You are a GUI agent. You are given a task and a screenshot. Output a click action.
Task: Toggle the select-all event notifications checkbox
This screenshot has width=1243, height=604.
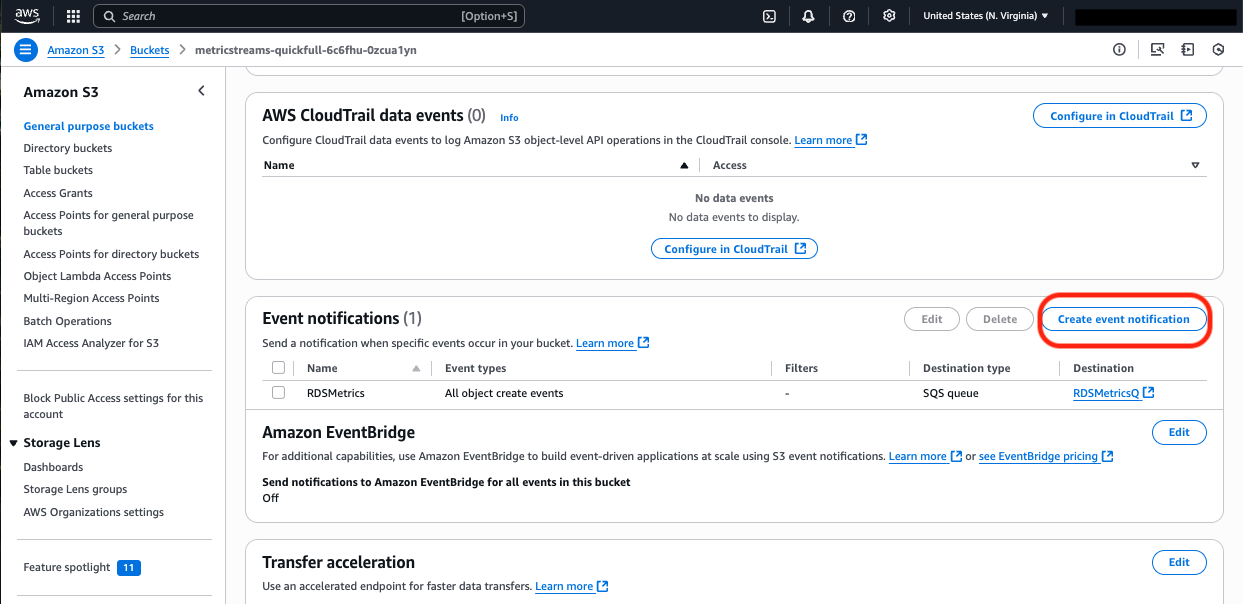pos(279,368)
